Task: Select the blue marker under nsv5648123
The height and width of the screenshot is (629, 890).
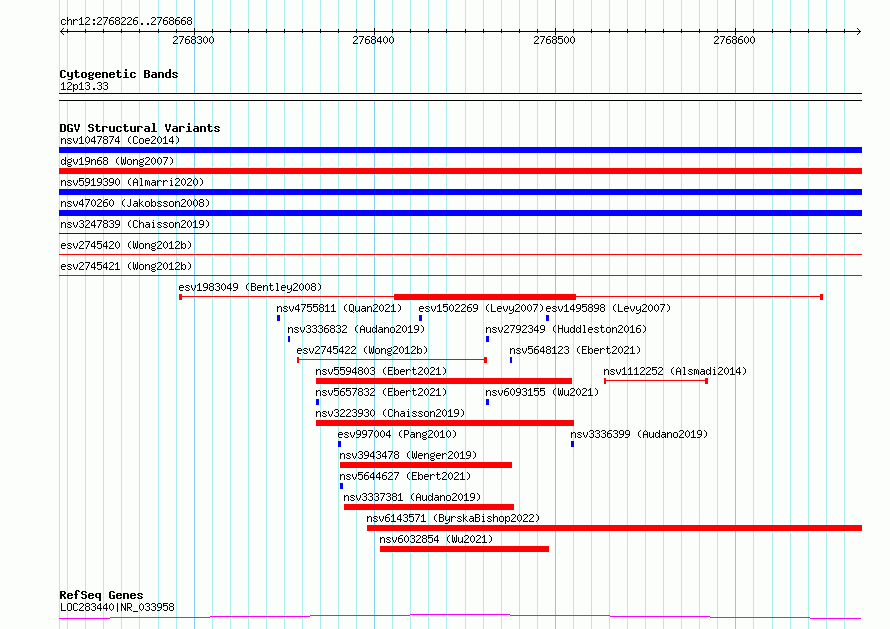Action: pos(511,360)
